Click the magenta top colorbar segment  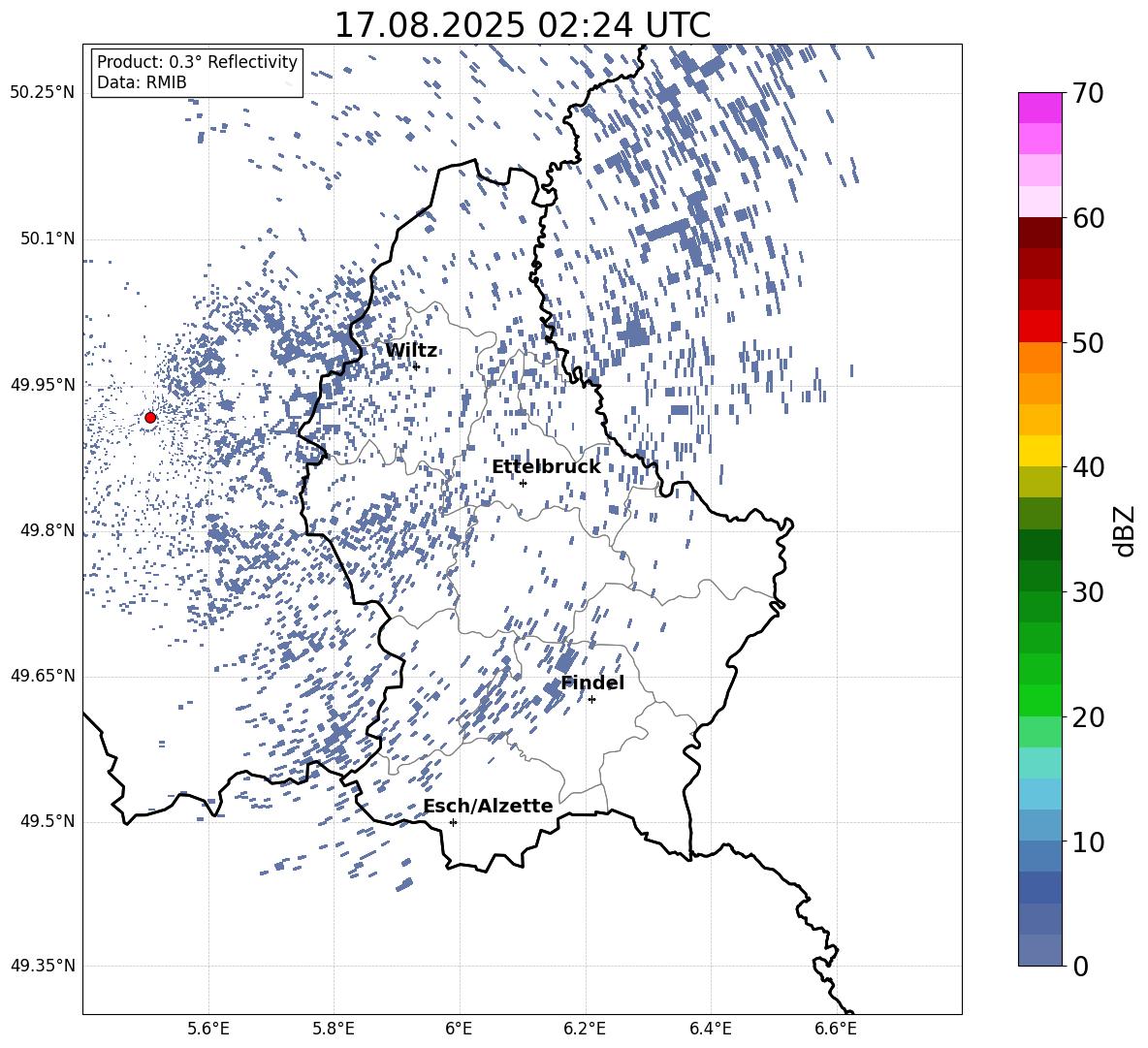tap(1040, 109)
